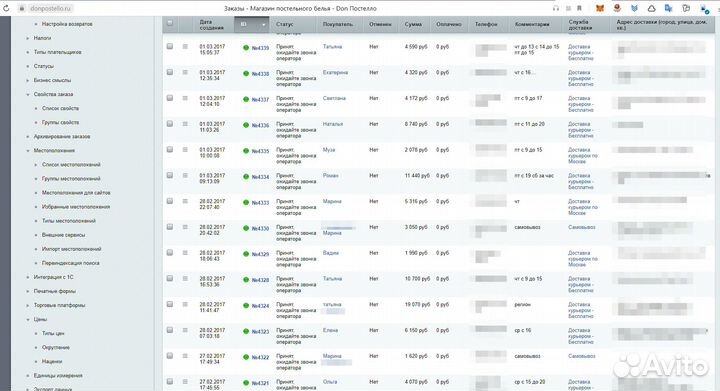This screenshot has height=391, width=720.
Task: Click the donpostello.ru address bar
Action: tap(50, 8)
